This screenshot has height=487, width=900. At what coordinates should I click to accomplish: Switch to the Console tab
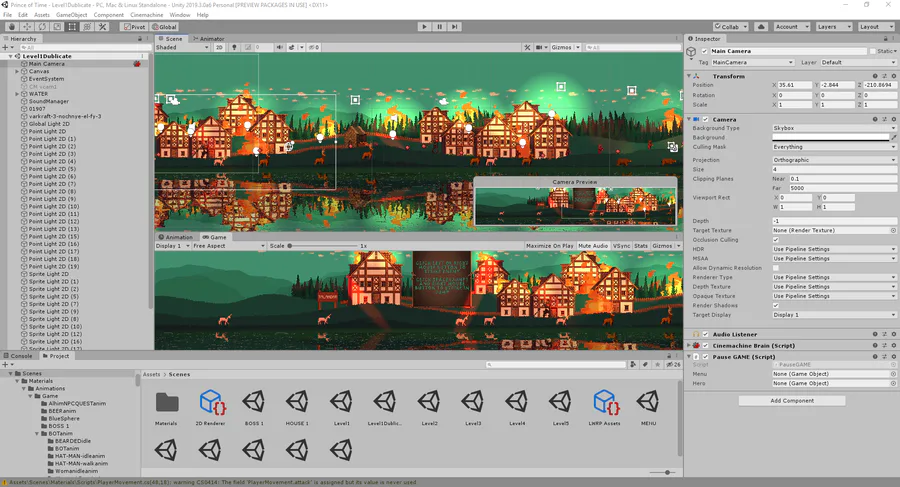[18, 356]
